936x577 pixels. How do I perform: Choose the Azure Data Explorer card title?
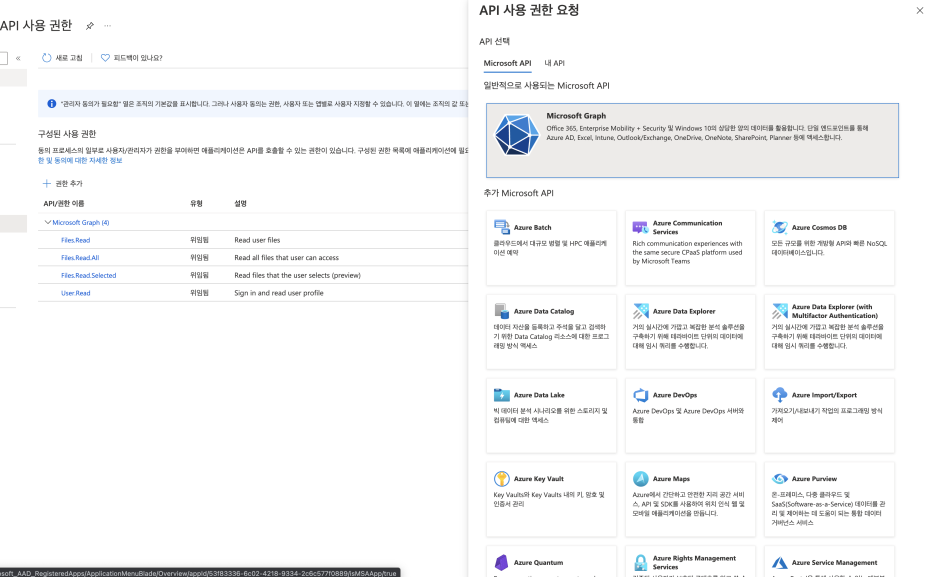pyautogui.click(x=683, y=311)
